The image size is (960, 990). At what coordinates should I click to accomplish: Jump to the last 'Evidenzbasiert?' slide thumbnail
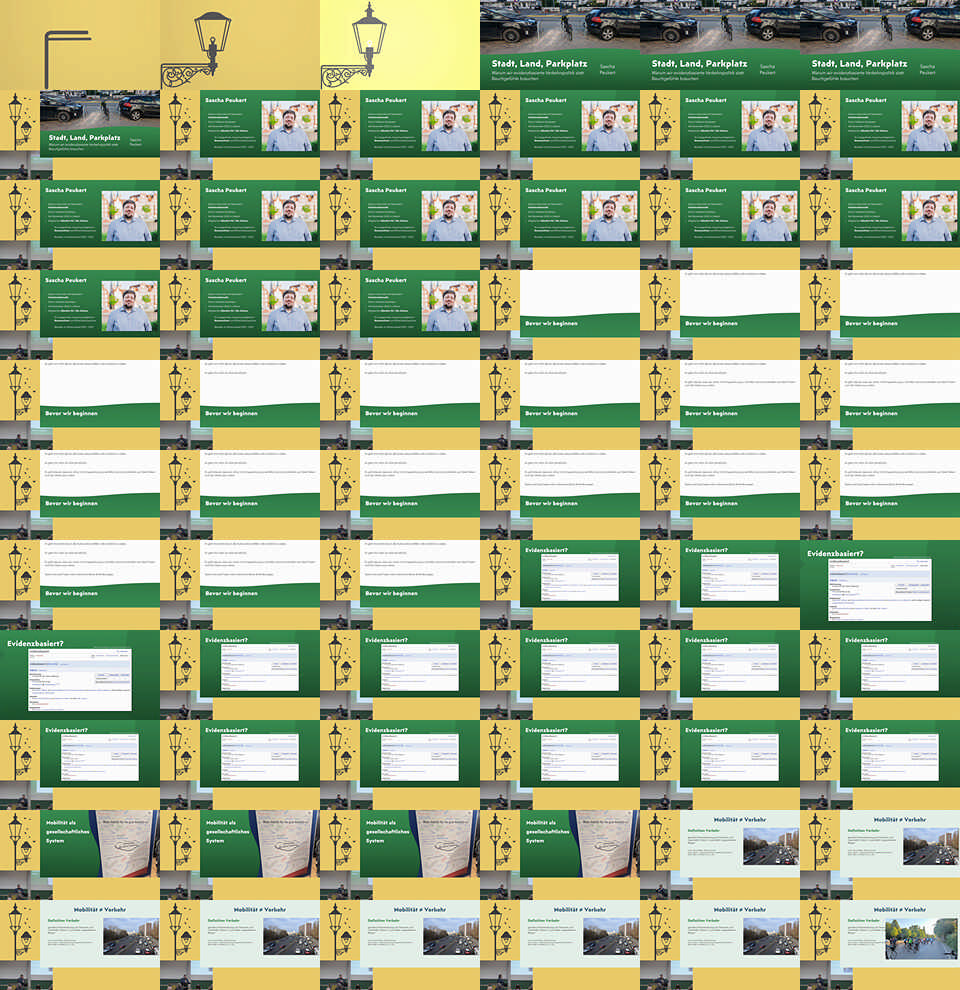[x=880, y=765]
